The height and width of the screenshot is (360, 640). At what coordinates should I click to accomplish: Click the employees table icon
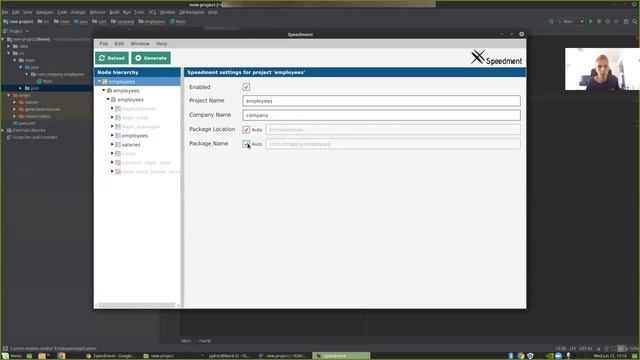point(118,136)
